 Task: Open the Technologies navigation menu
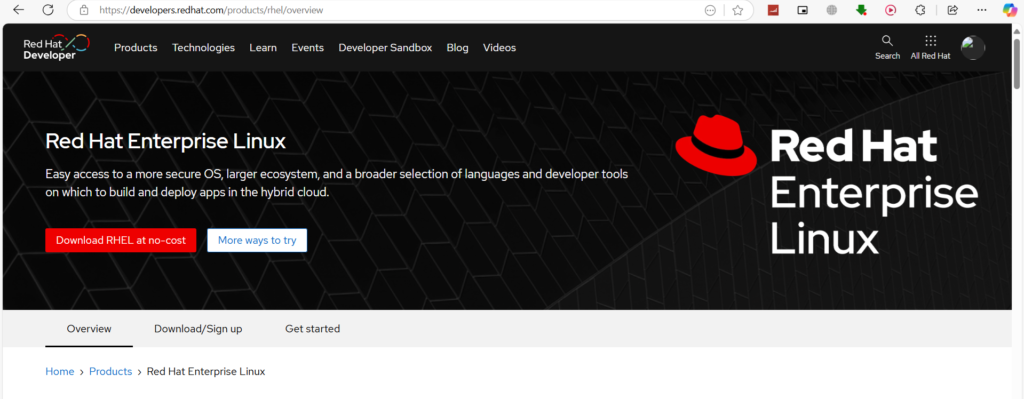click(x=203, y=48)
